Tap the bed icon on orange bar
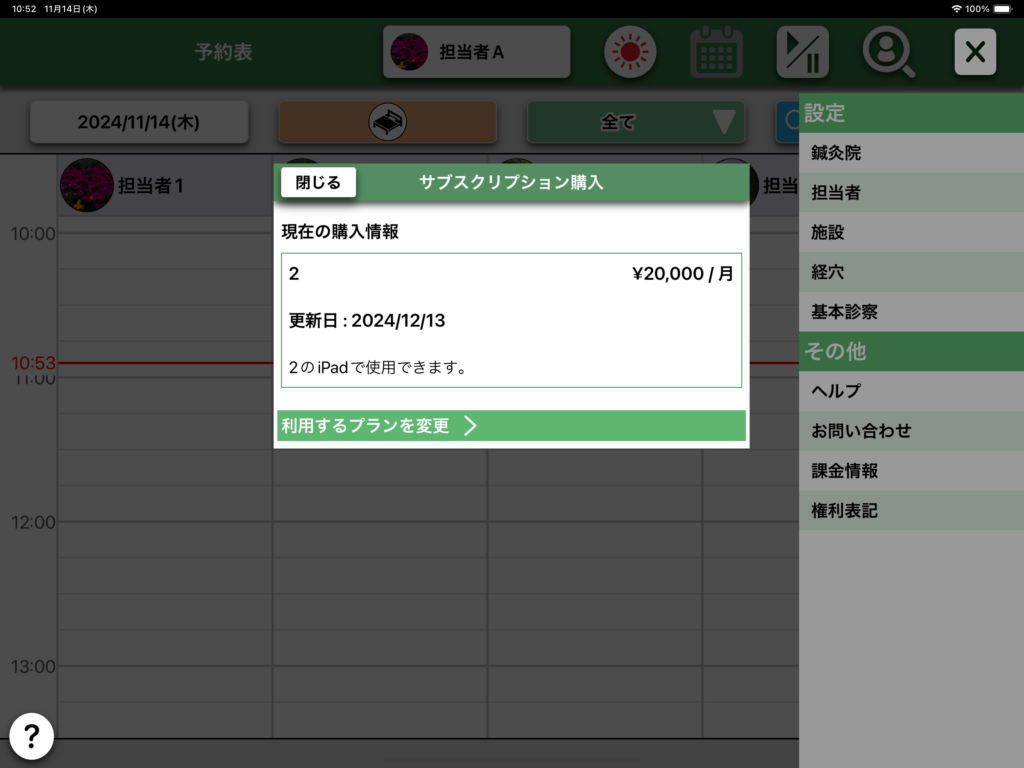The image size is (1024, 768). coord(387,122)
